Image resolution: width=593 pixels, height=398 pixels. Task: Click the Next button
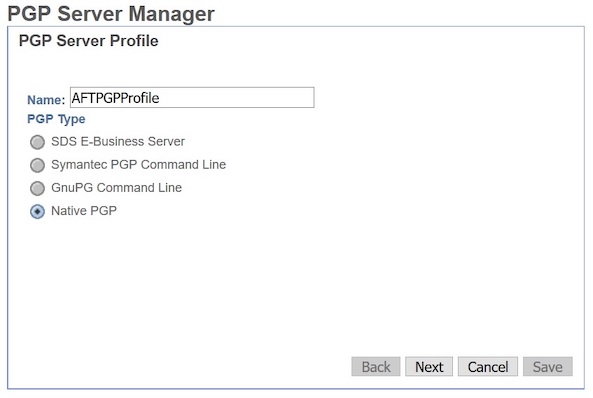point(429,367)
